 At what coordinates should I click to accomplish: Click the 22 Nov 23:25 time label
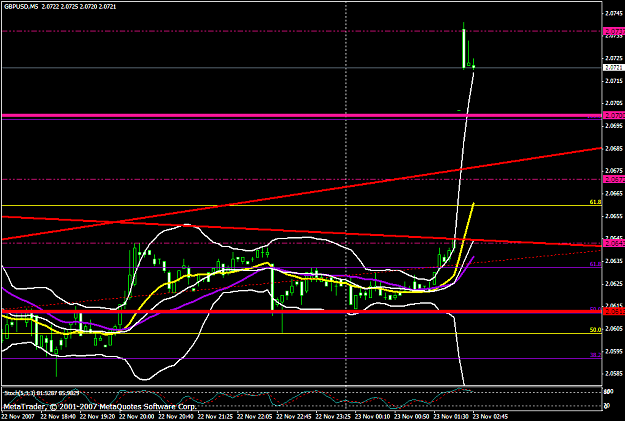point(332,416)
